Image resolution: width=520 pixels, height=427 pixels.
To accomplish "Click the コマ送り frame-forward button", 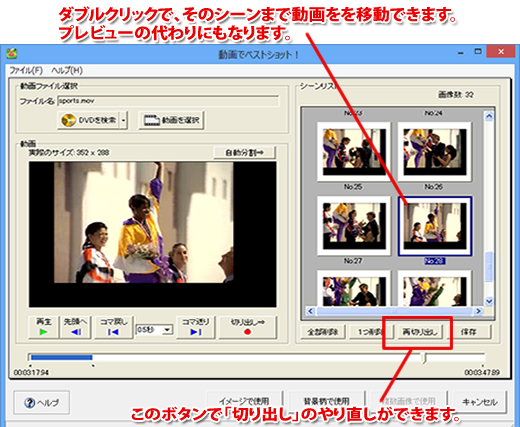I will [196, 327].
